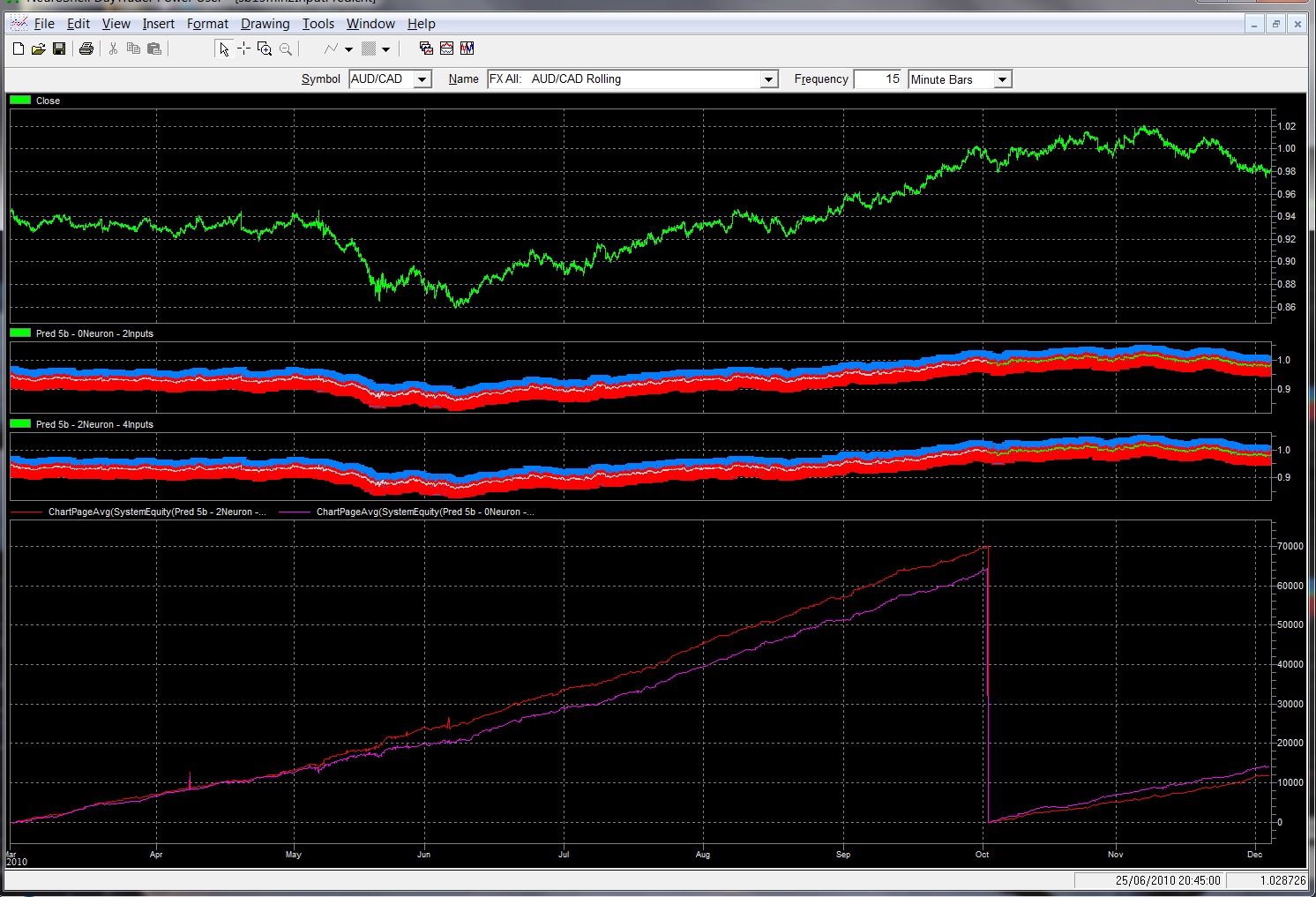
Task: Click Pred 5b - 2Neuron - 4Inputs label
Action: tap(94, 424)
